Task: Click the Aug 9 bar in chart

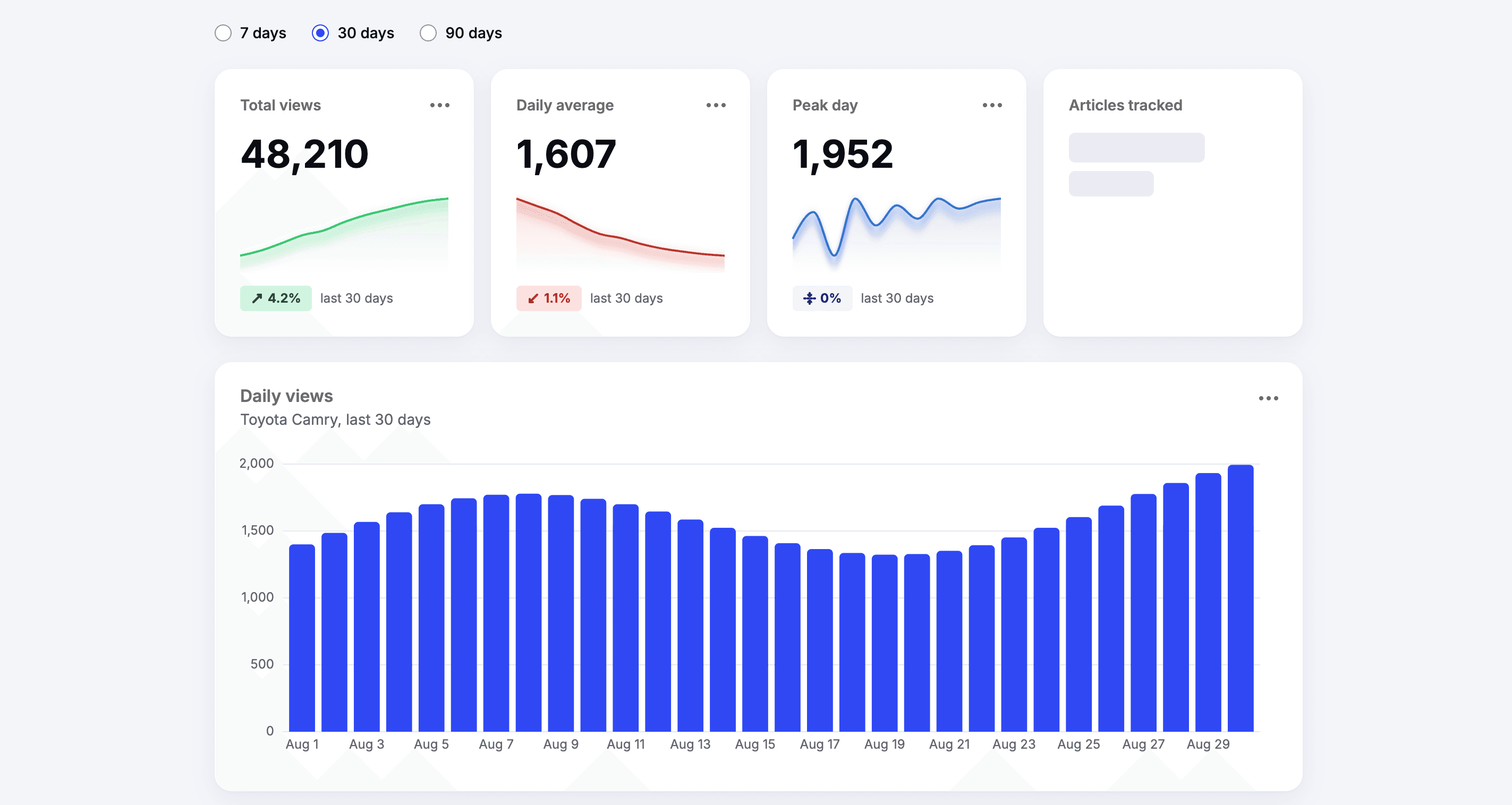Action: (x=561, y=613)
